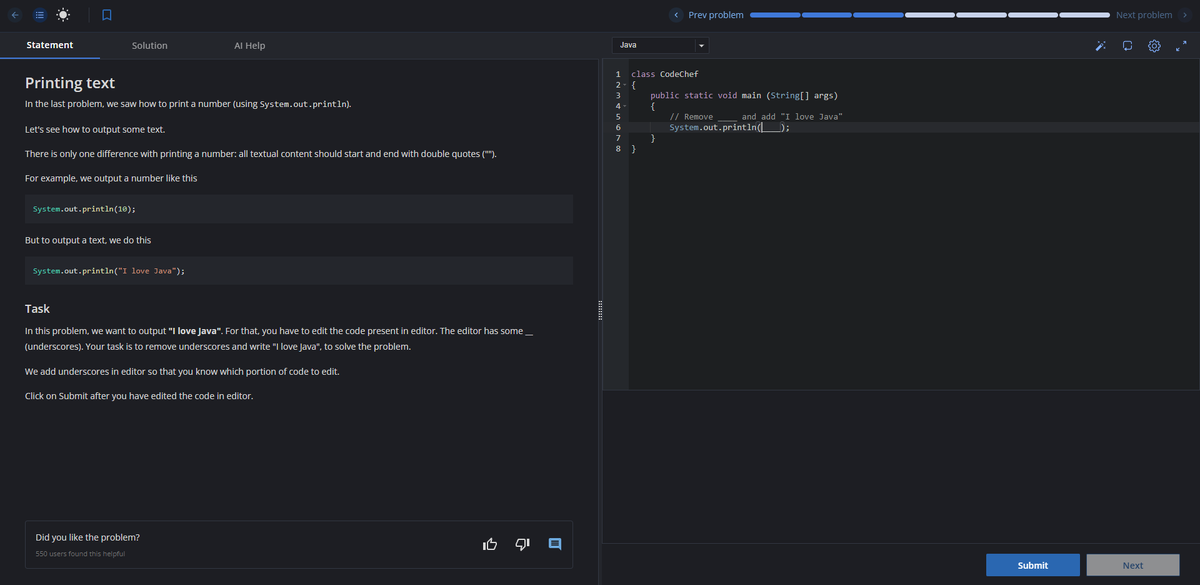
Task: Click the reset code icon
Action: (x=1128, y=46)
